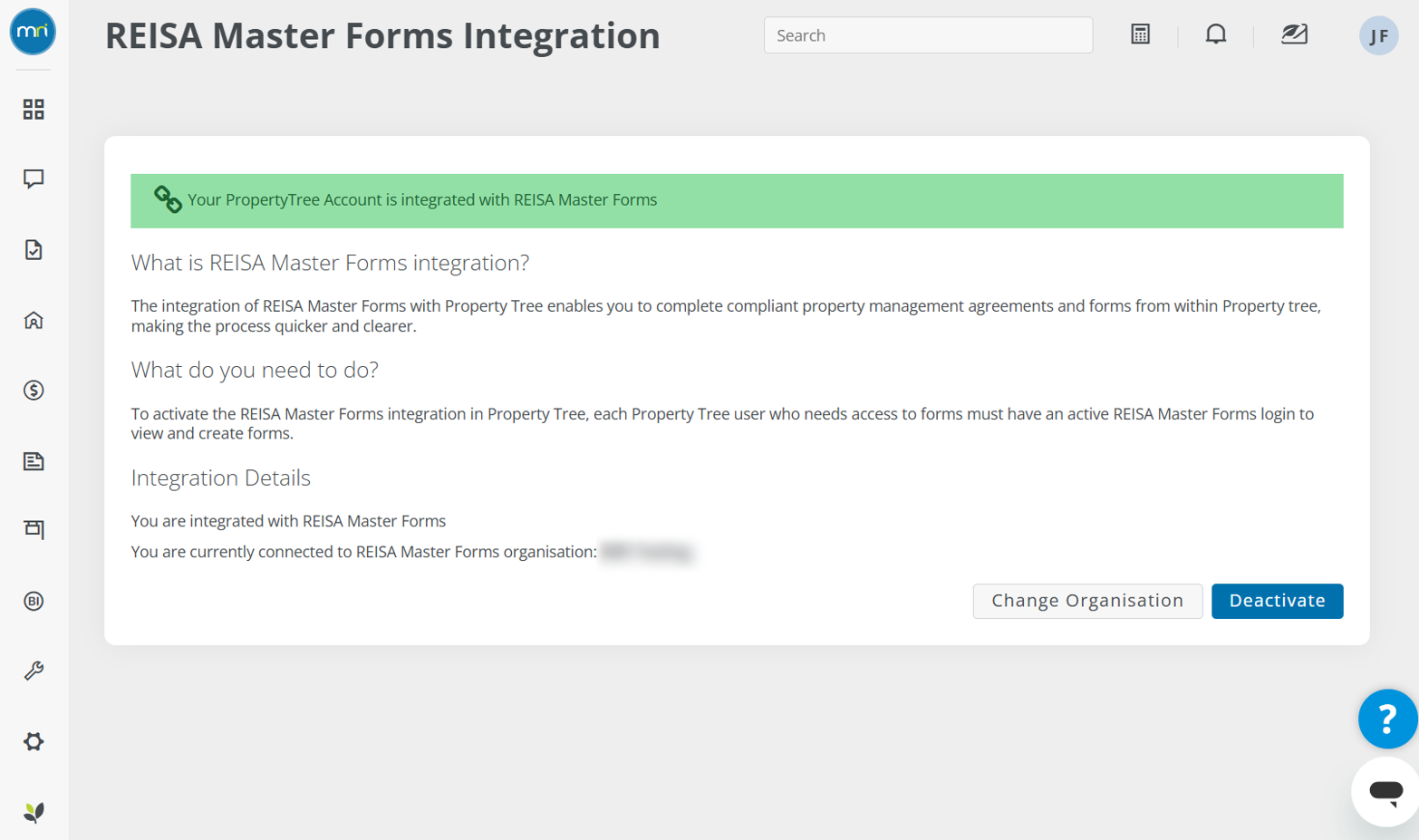Click the blurred organisation name
The height and width of the screenshot is (840, 1419).
coord(647,552)
